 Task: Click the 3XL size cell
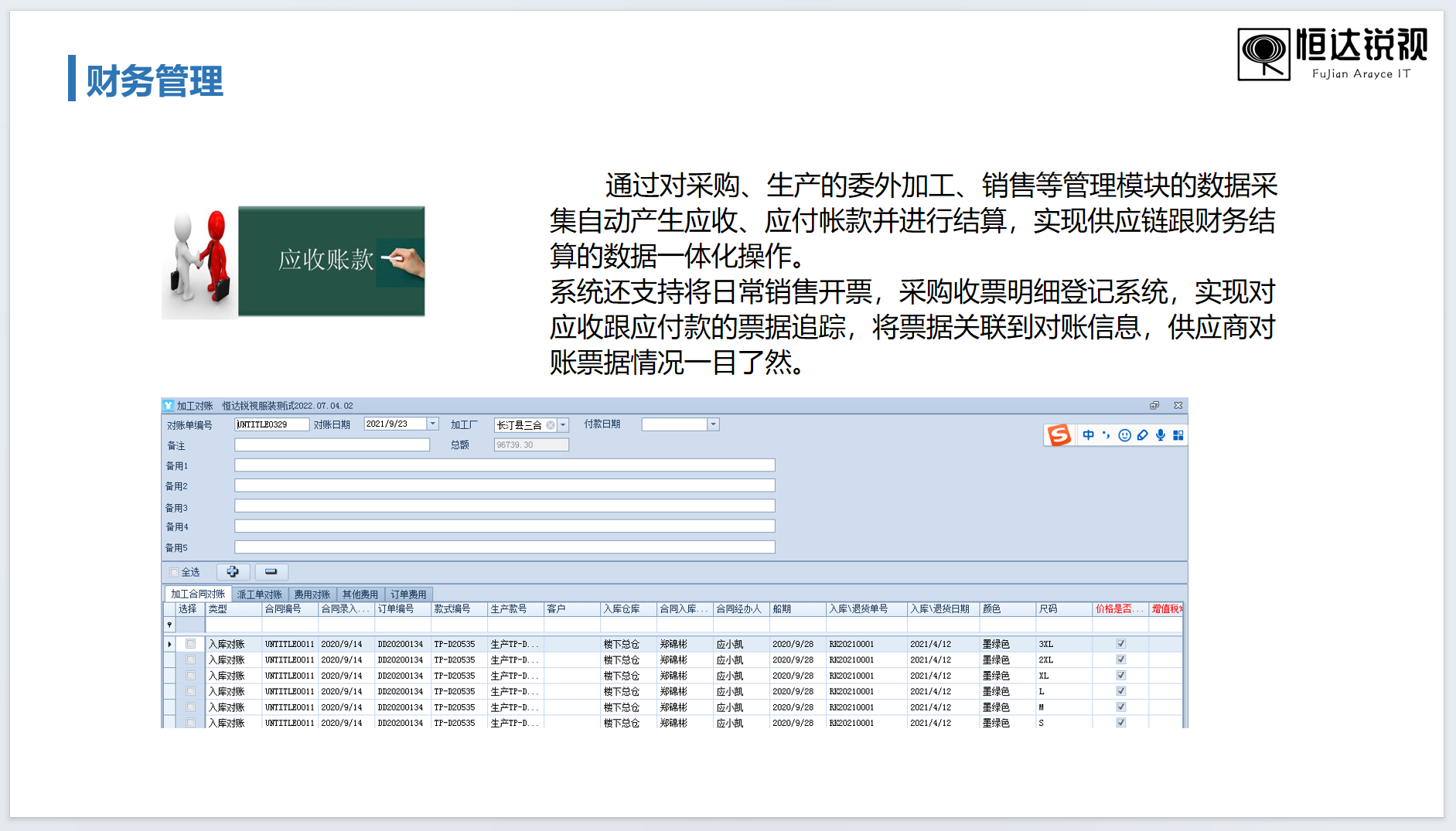(1064, 644)
